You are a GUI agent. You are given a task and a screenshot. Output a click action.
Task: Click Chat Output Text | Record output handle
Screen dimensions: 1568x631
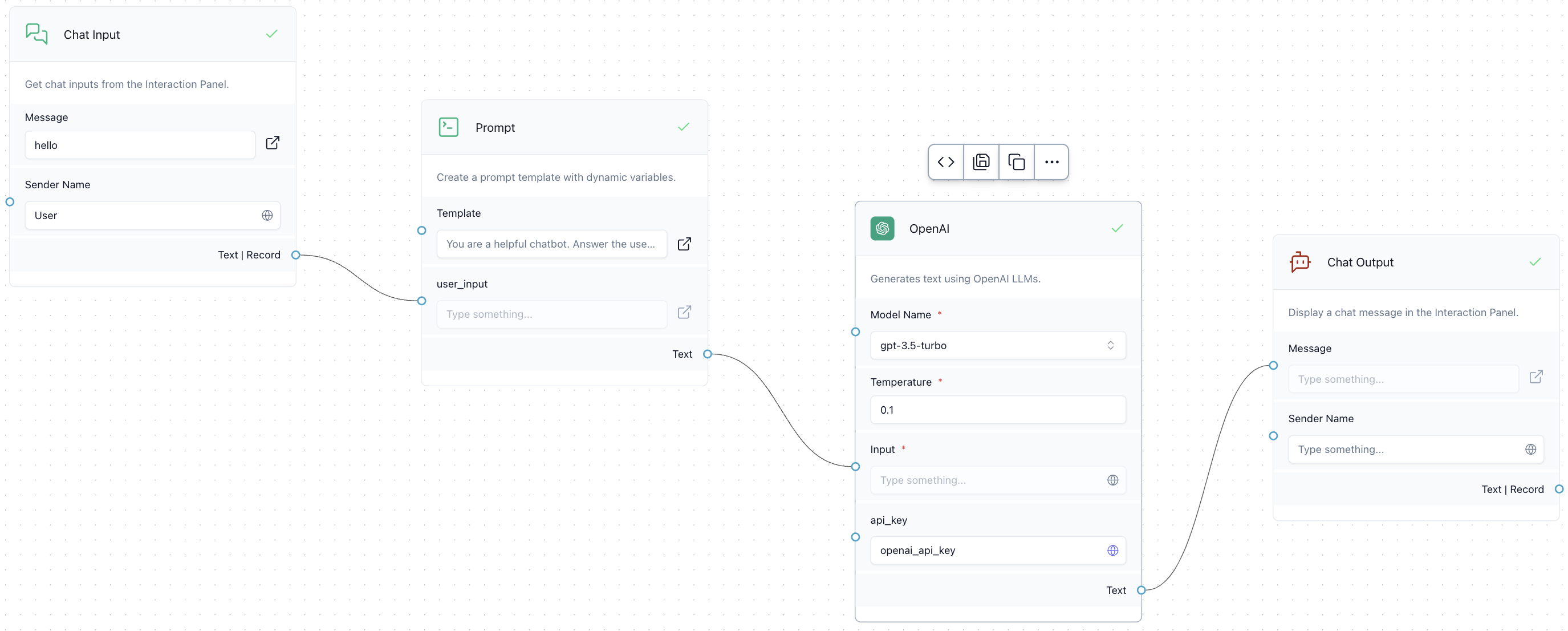[x=1559, y=489]
